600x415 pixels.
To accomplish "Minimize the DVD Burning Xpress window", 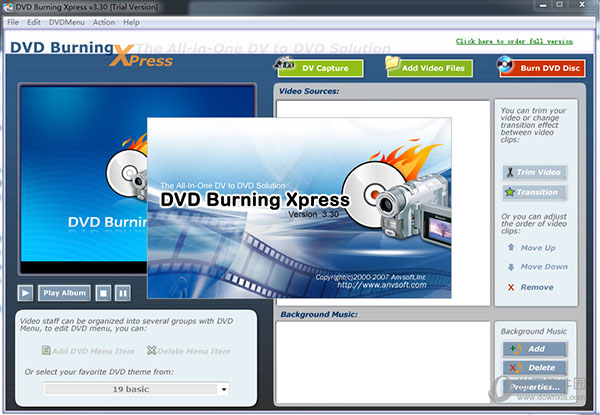I will pos(543,5).
